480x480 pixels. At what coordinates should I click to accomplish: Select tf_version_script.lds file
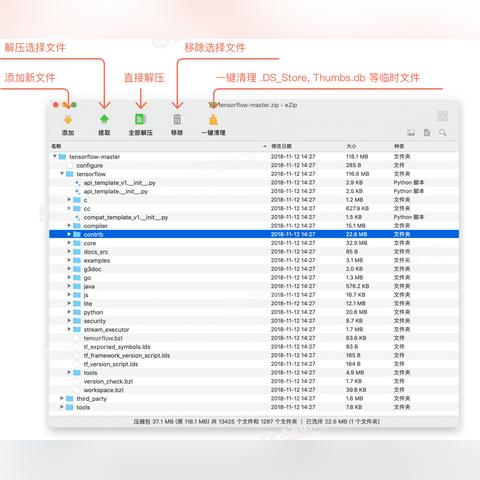coord(254,364)
